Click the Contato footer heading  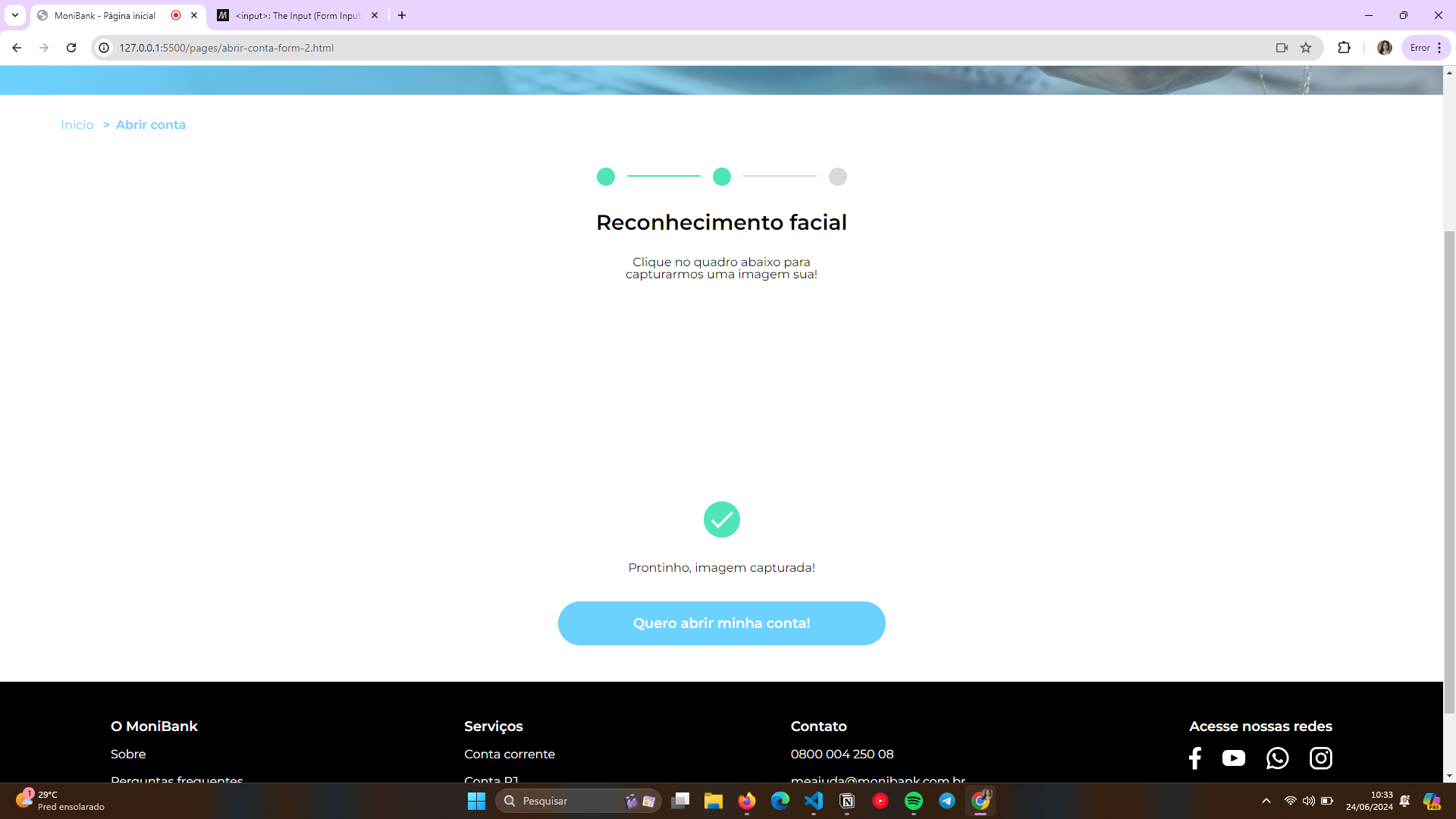819,726
